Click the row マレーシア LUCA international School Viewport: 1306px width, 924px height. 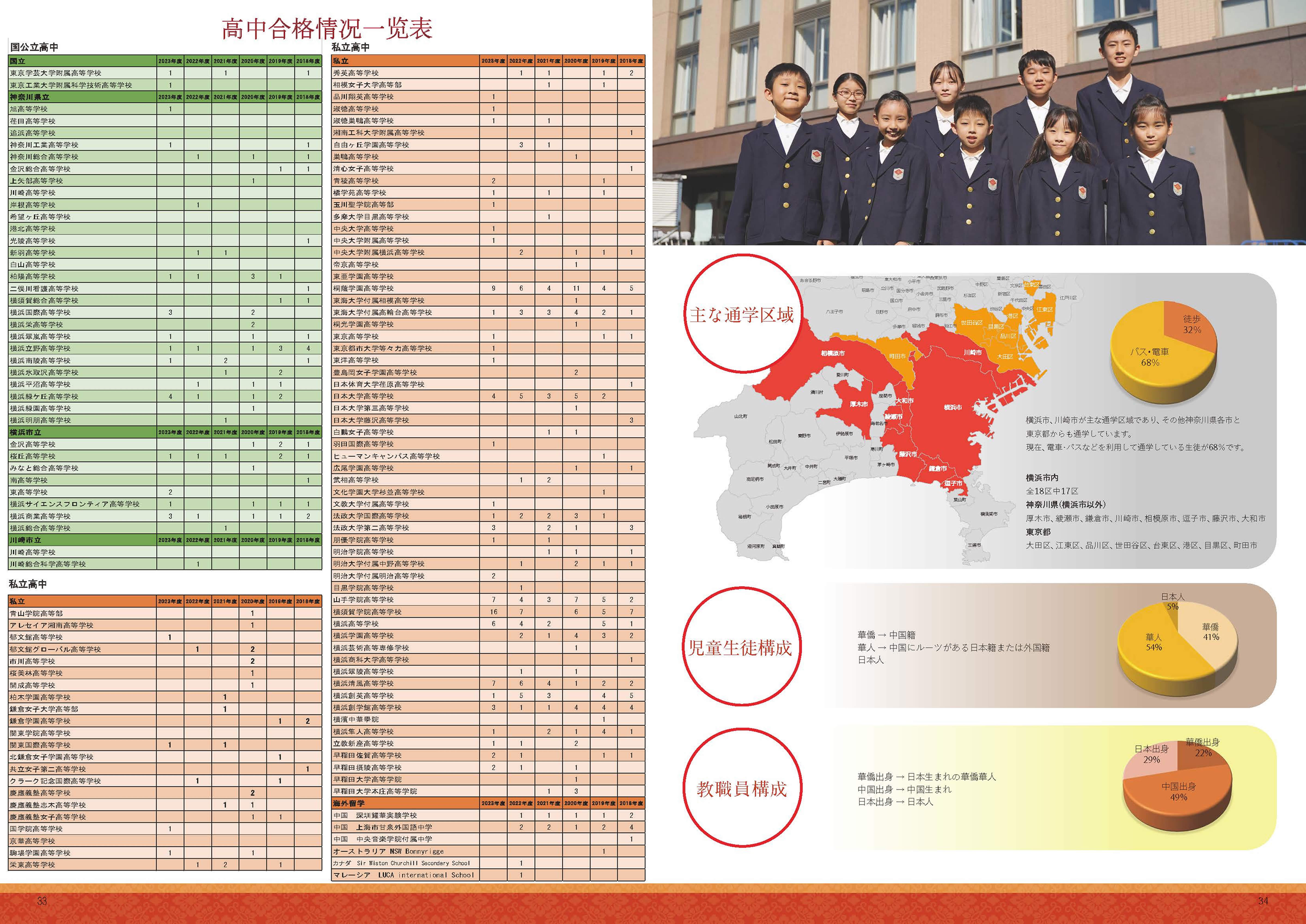click(x=488, y=875)
